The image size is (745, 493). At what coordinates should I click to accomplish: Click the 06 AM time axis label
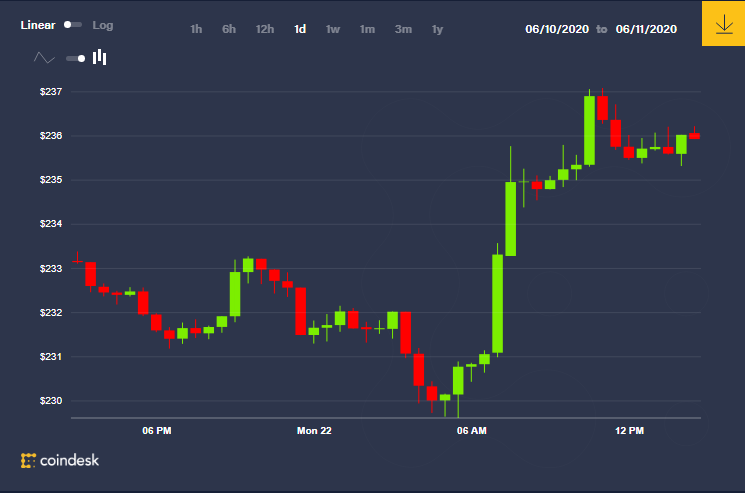point(472,431)
